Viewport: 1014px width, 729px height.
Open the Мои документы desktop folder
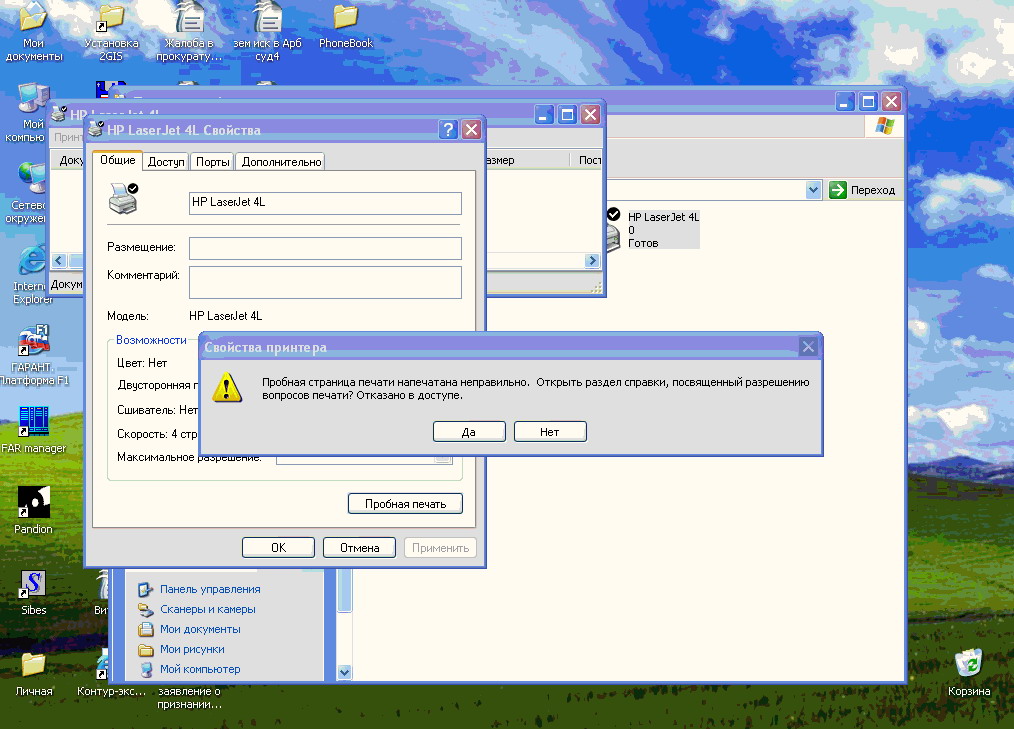pos(34,31)
